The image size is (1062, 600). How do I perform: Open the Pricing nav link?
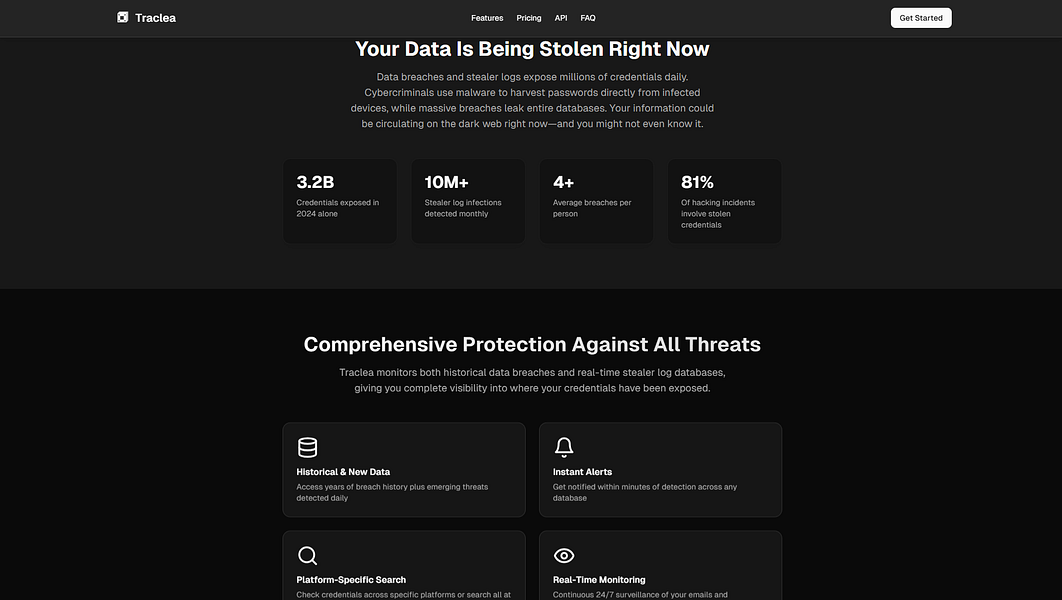[x=529, y=18]
